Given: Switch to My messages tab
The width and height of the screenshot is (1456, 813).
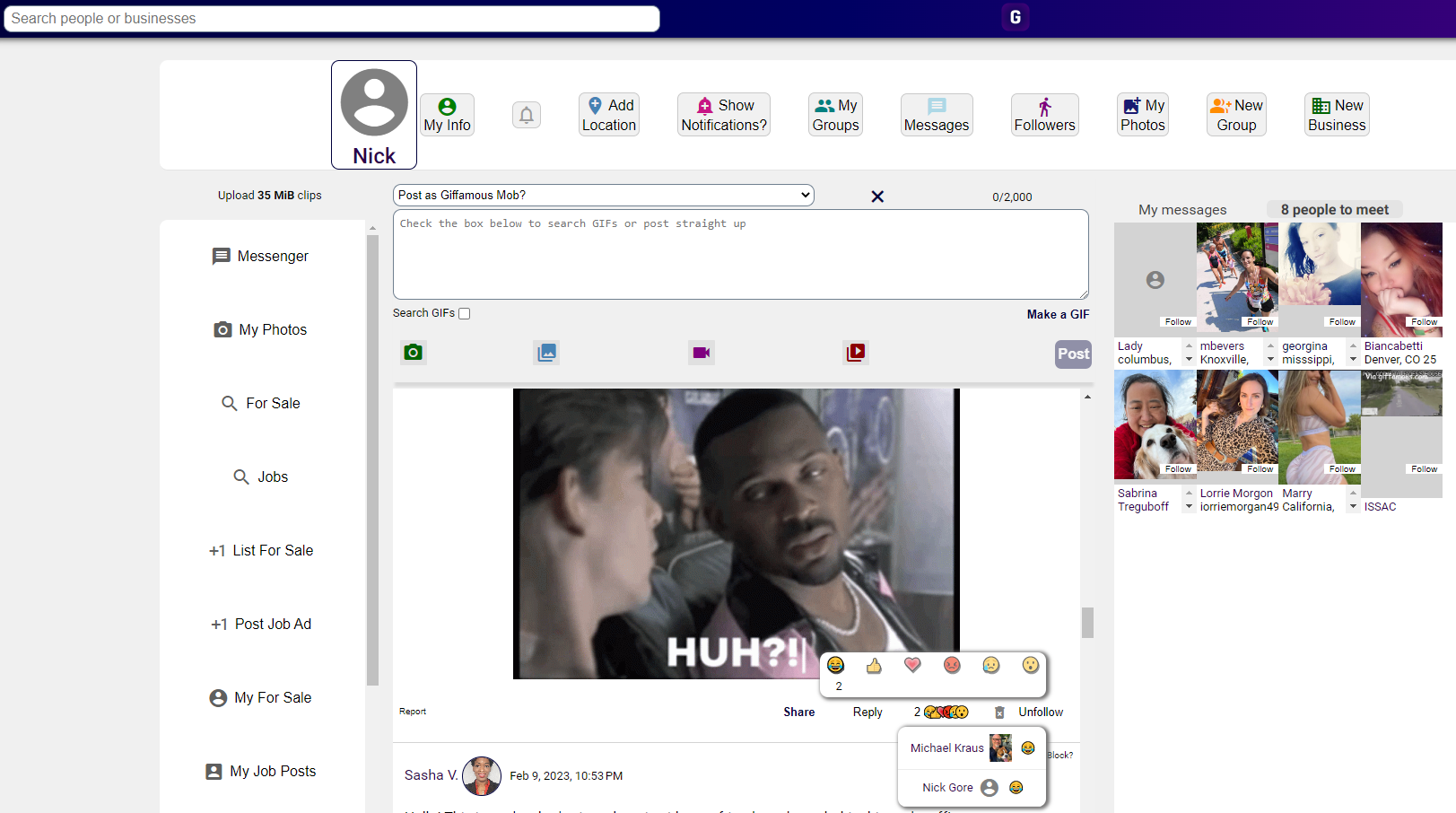Looking at the screenshot, I should pyautogui.click(x=1182, y=210).
